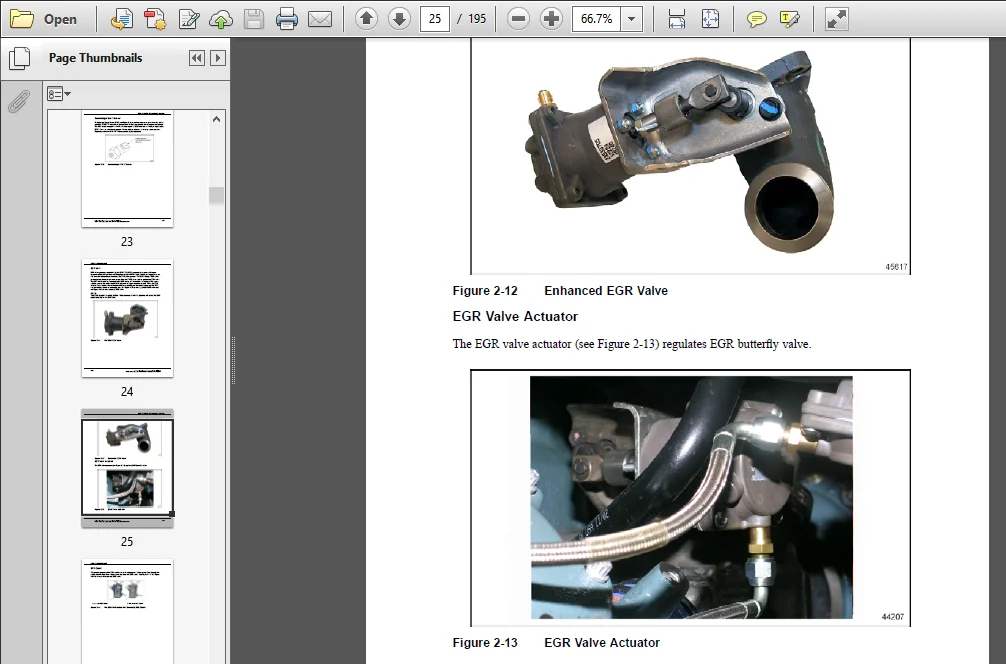The width and height of the screenshot is (1006, 664).
Task: Zoom in with plus button
Action: (551, 19)
